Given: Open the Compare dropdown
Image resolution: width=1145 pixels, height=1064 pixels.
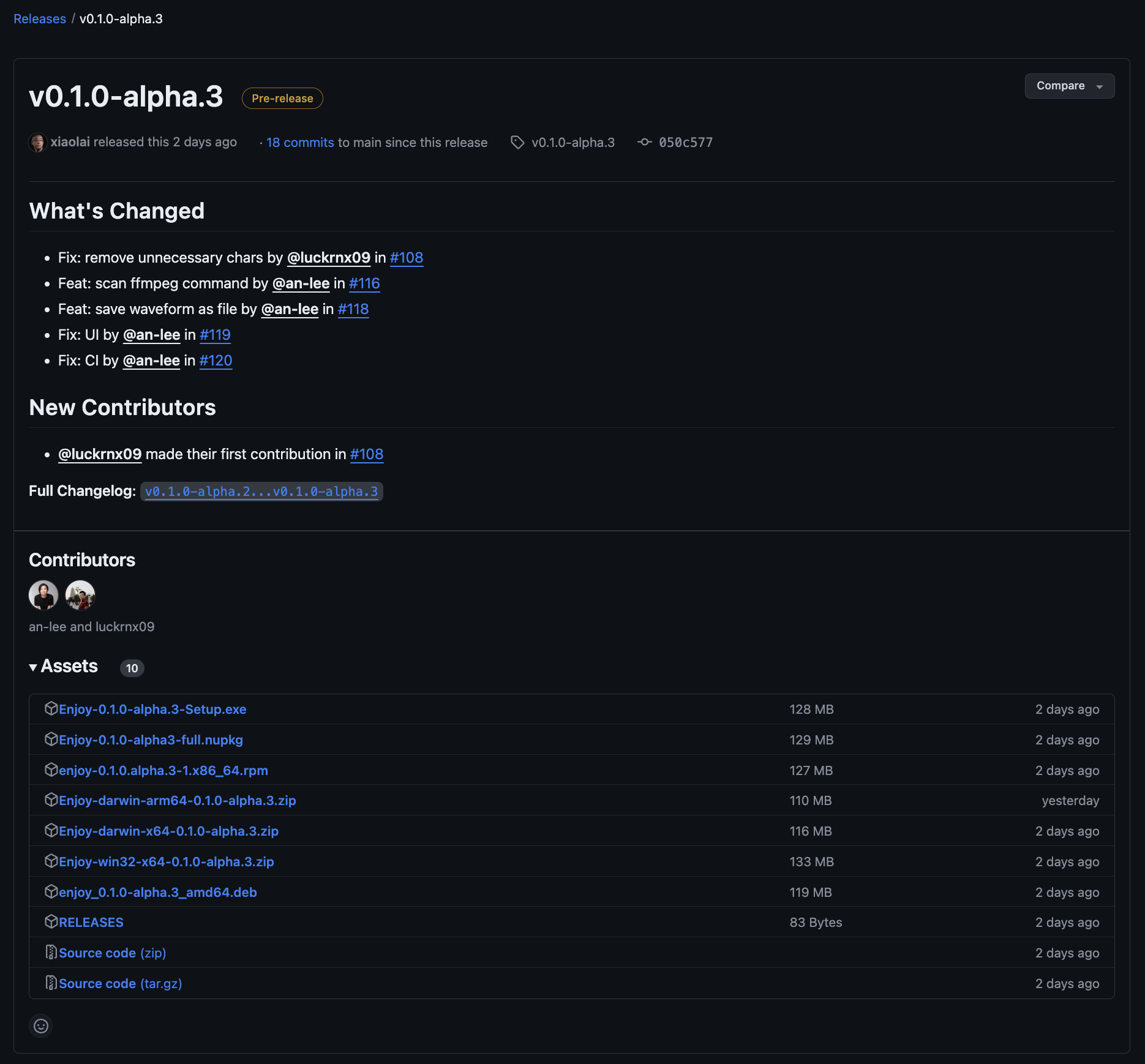Looking at the screenshot, I should coord(1069,86).
